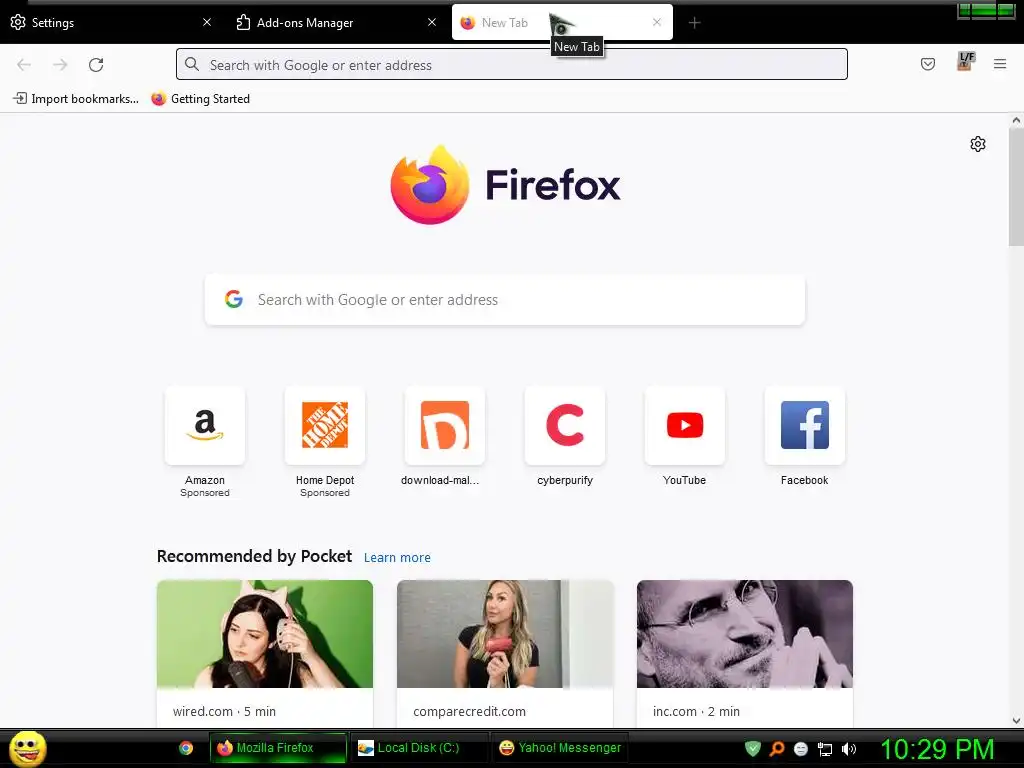
Task: Launch Chrome from the taskbar quick launch
Action: (x=186, y=748)
